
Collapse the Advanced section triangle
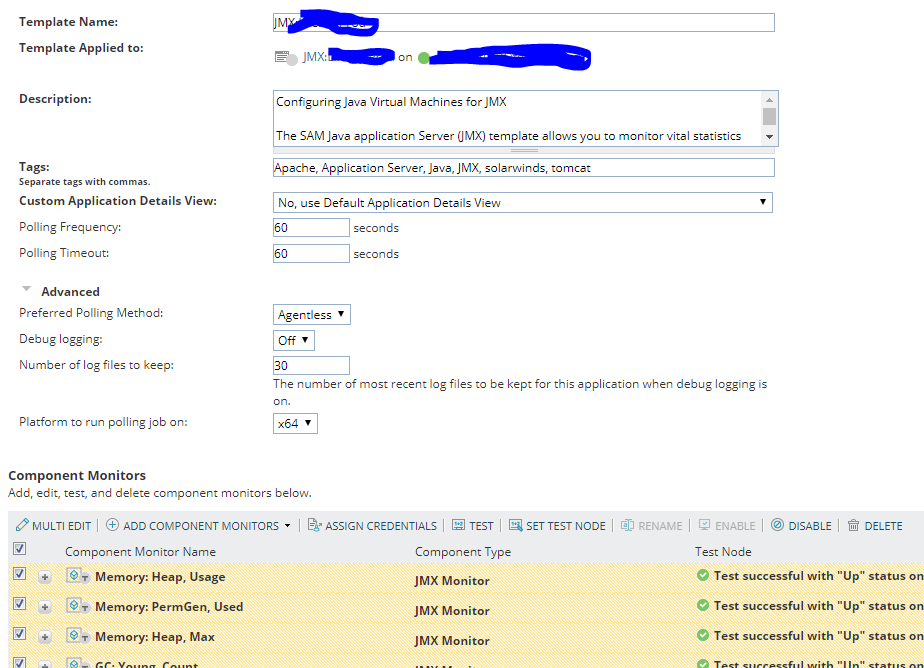pos(27,289)
